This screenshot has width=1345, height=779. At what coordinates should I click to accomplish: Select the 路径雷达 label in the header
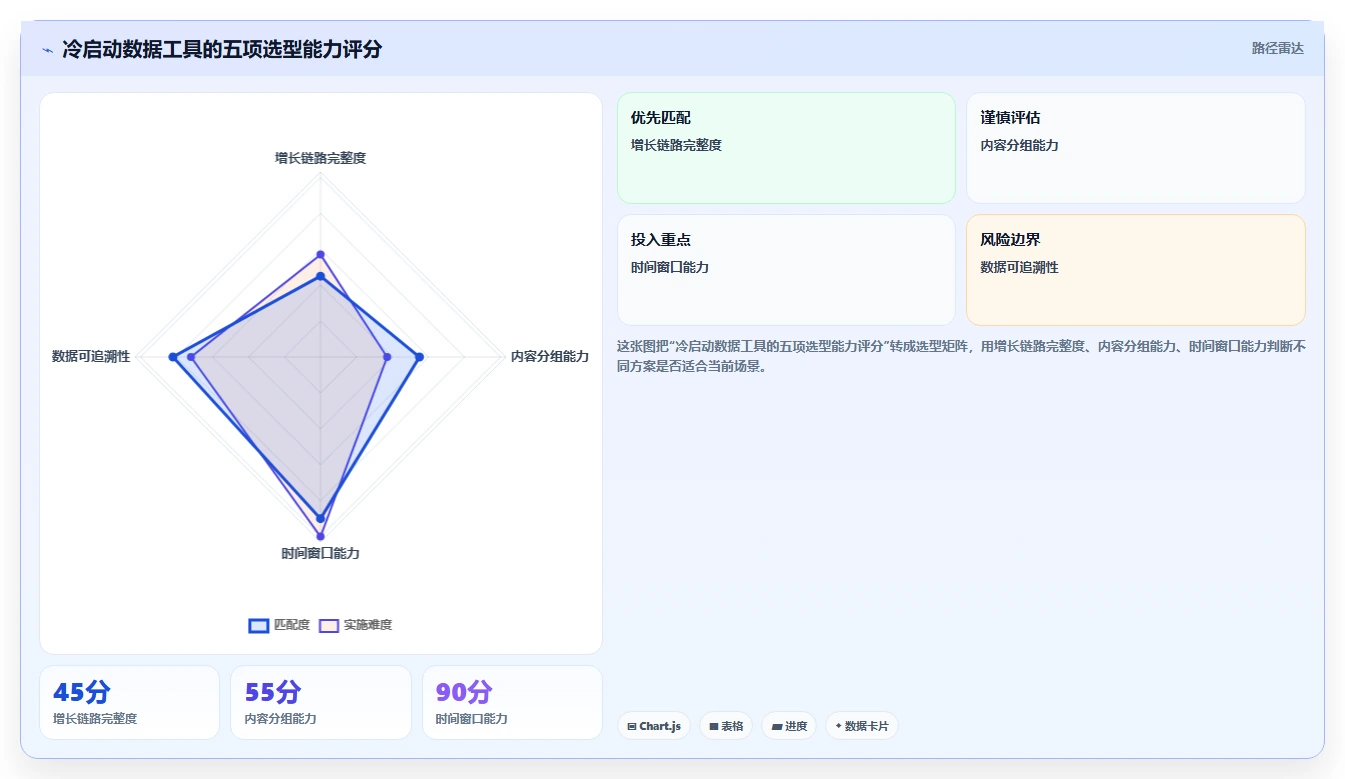1278,48
